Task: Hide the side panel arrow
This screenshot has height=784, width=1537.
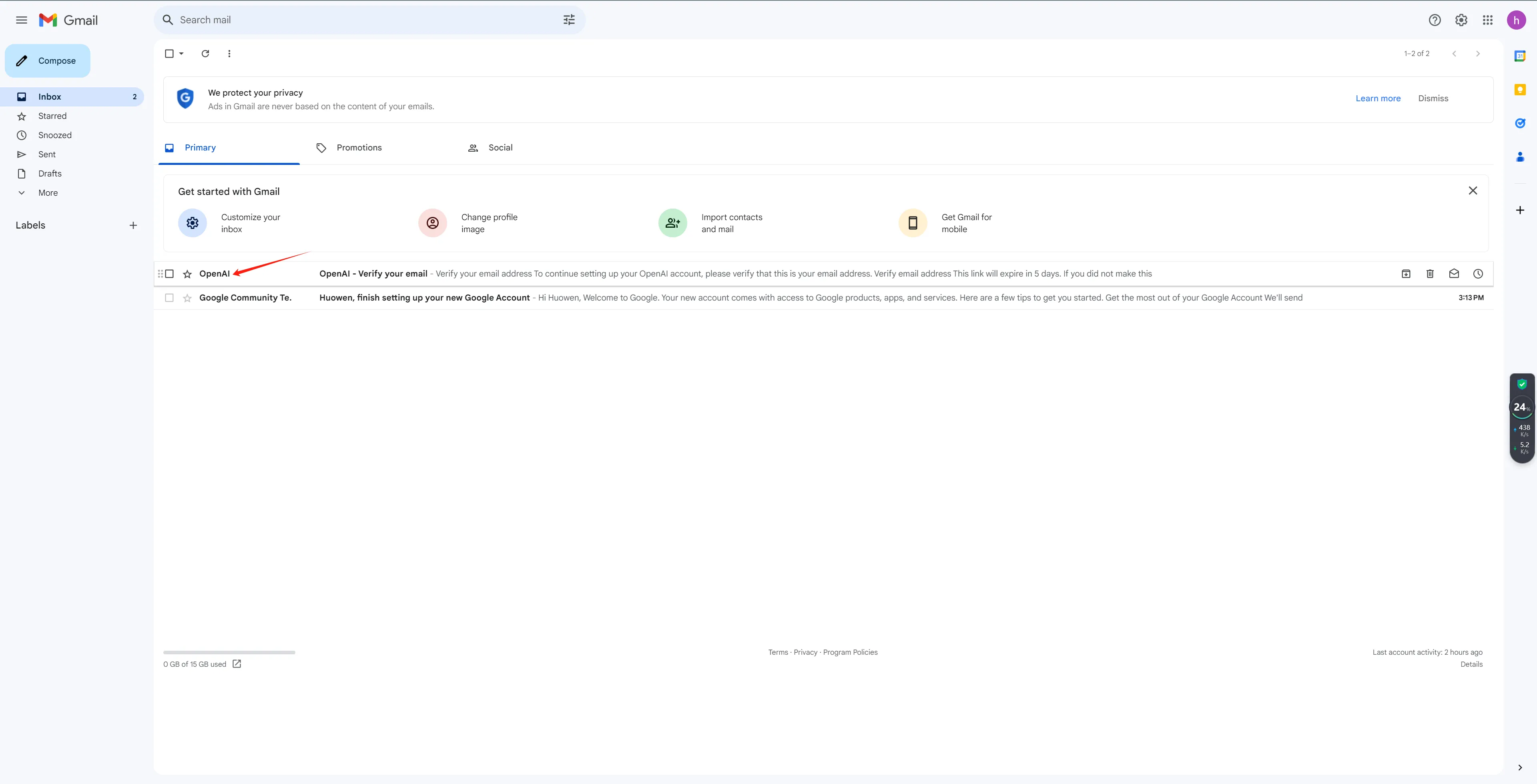Action: (1520, 767)
